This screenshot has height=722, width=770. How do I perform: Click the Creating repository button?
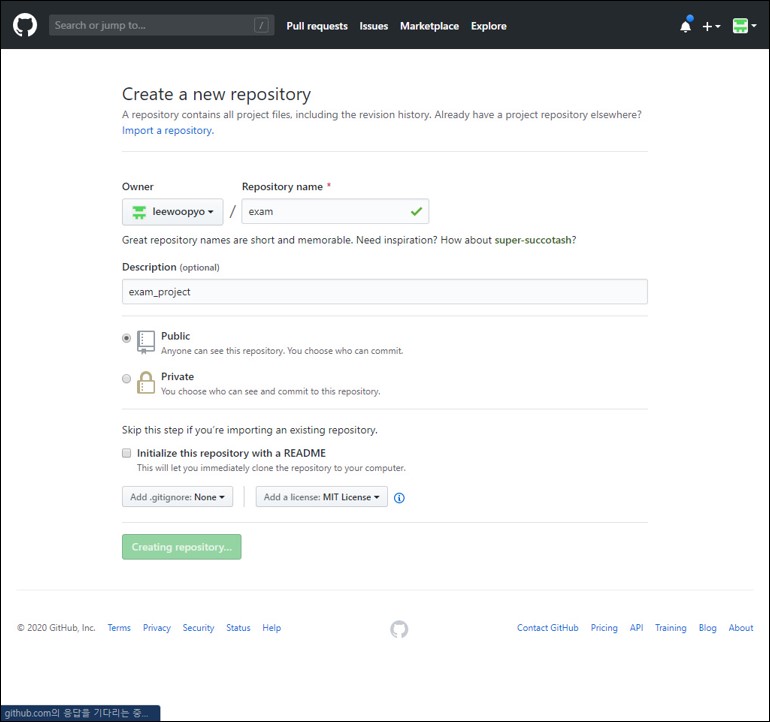(x=182, y=547)
